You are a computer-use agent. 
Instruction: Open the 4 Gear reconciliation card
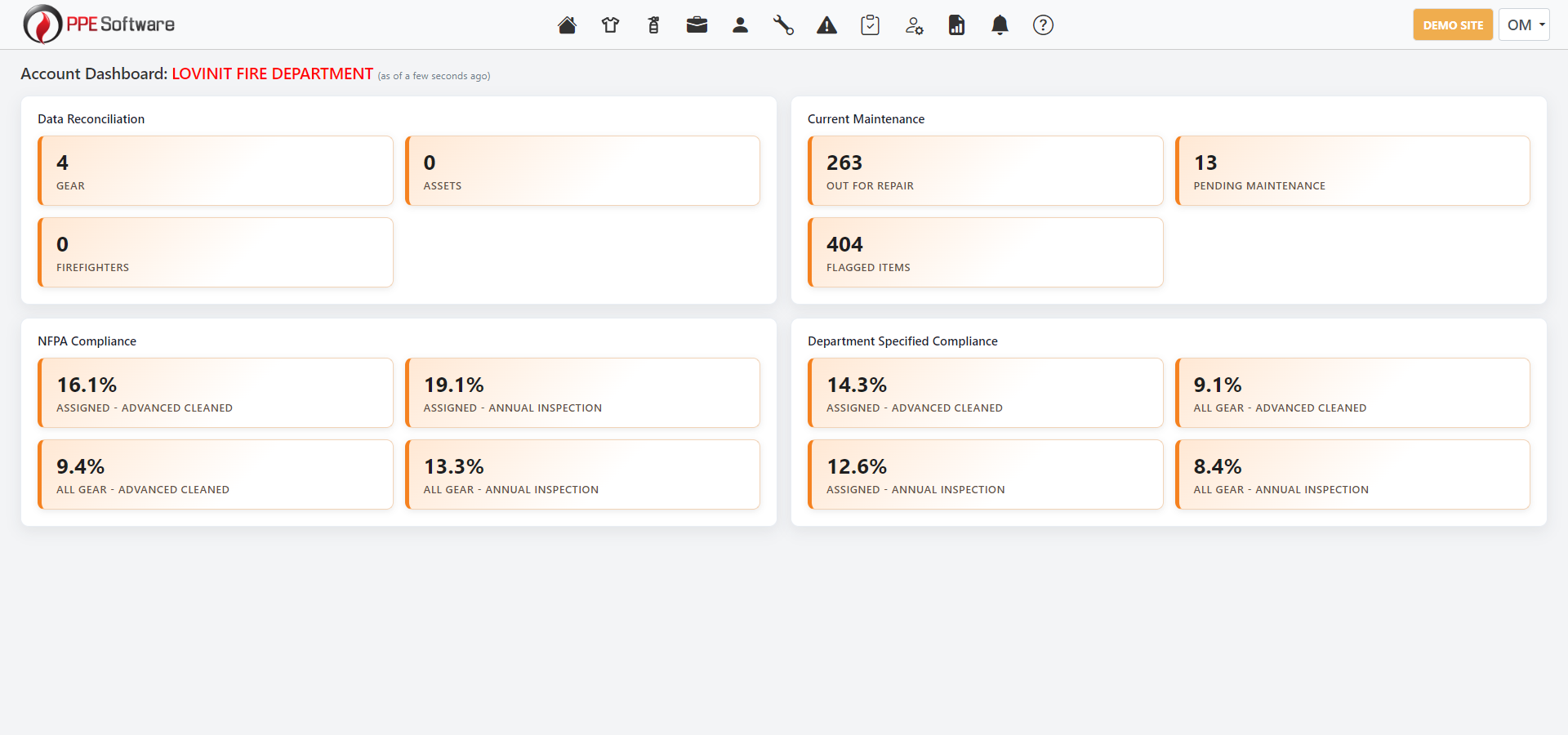pos(216,171)
